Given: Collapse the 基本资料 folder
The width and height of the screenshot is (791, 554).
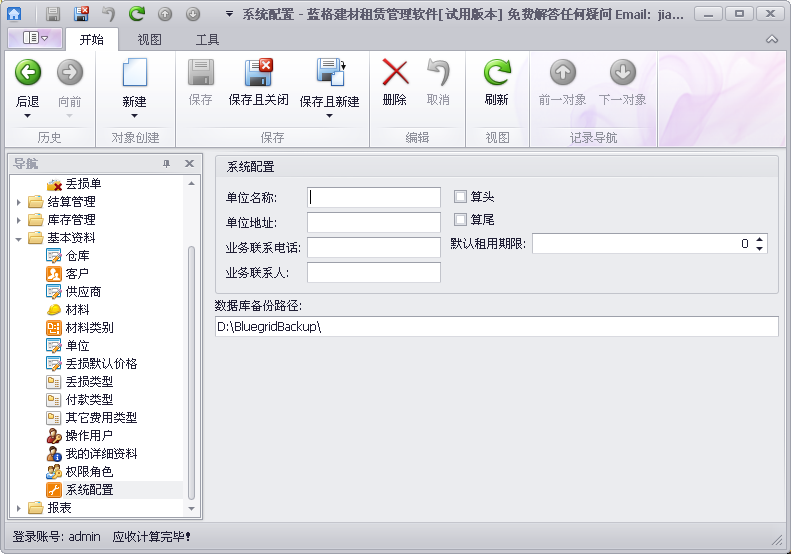Looking at the screenshot, I should 18,239.
